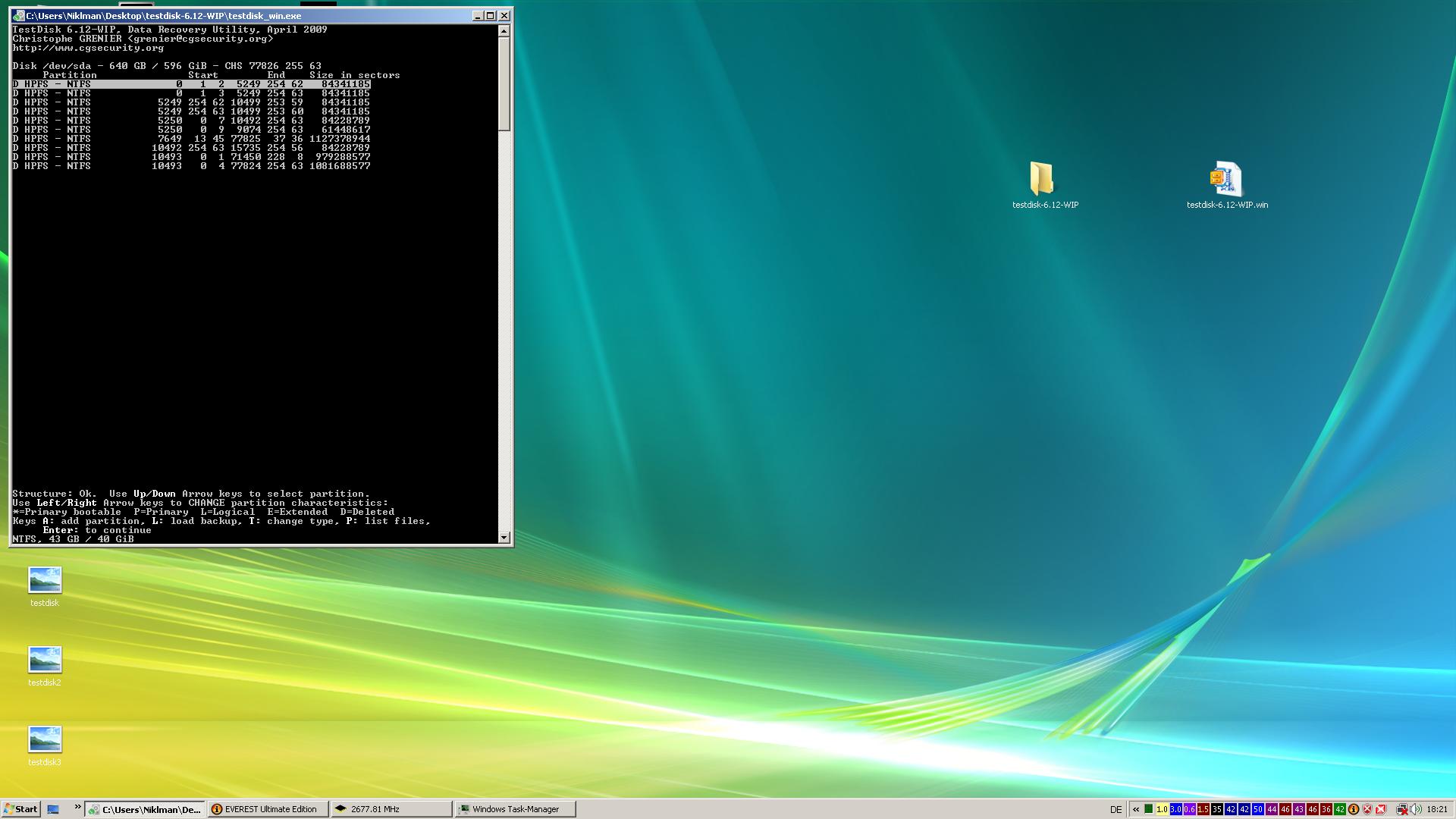Screen dimensions: 1456x819
Task: Click the 2677.81 MHz taskbar button
Action: [392, 809]
